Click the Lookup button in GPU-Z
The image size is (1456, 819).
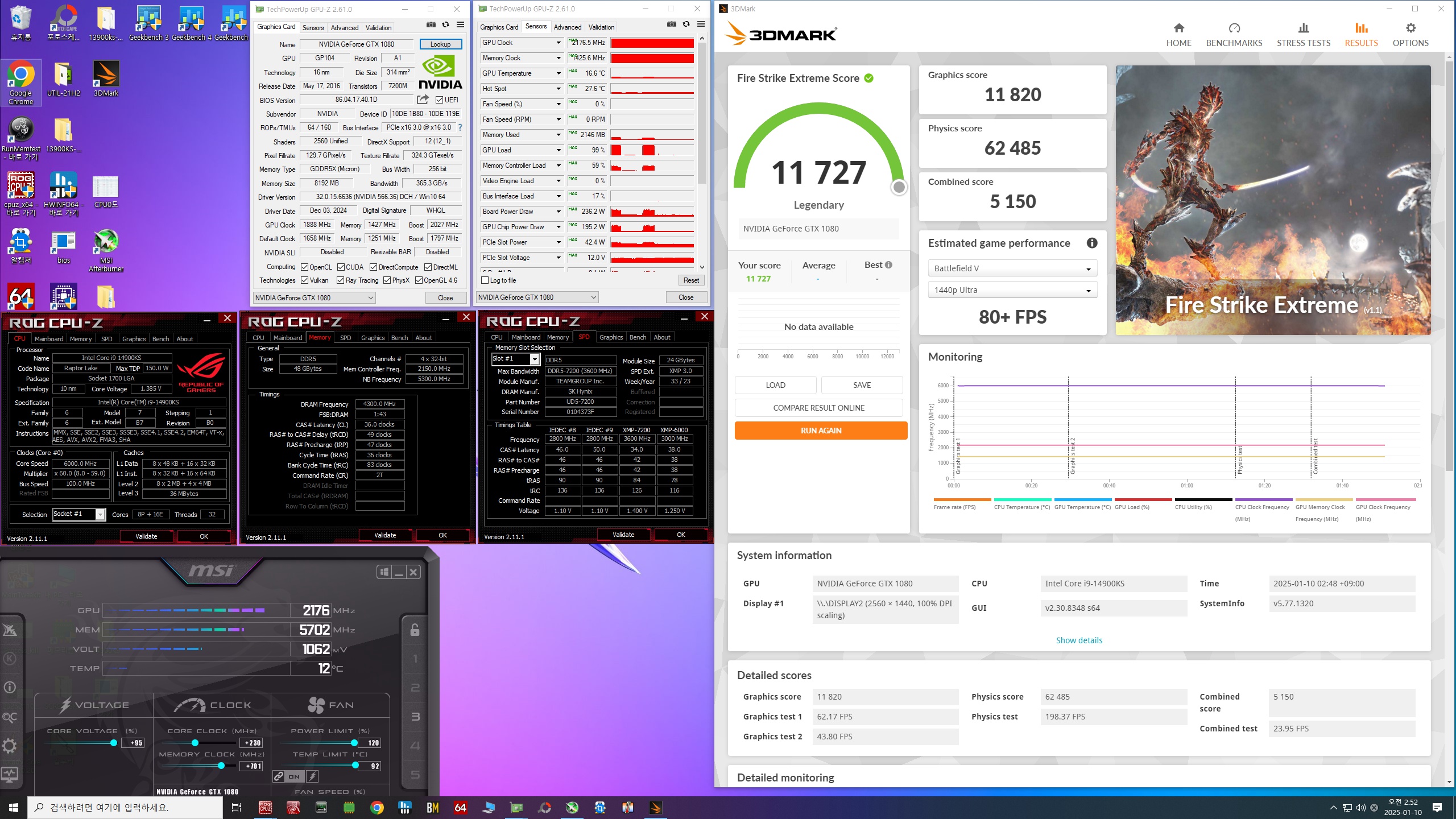[440, 44]
